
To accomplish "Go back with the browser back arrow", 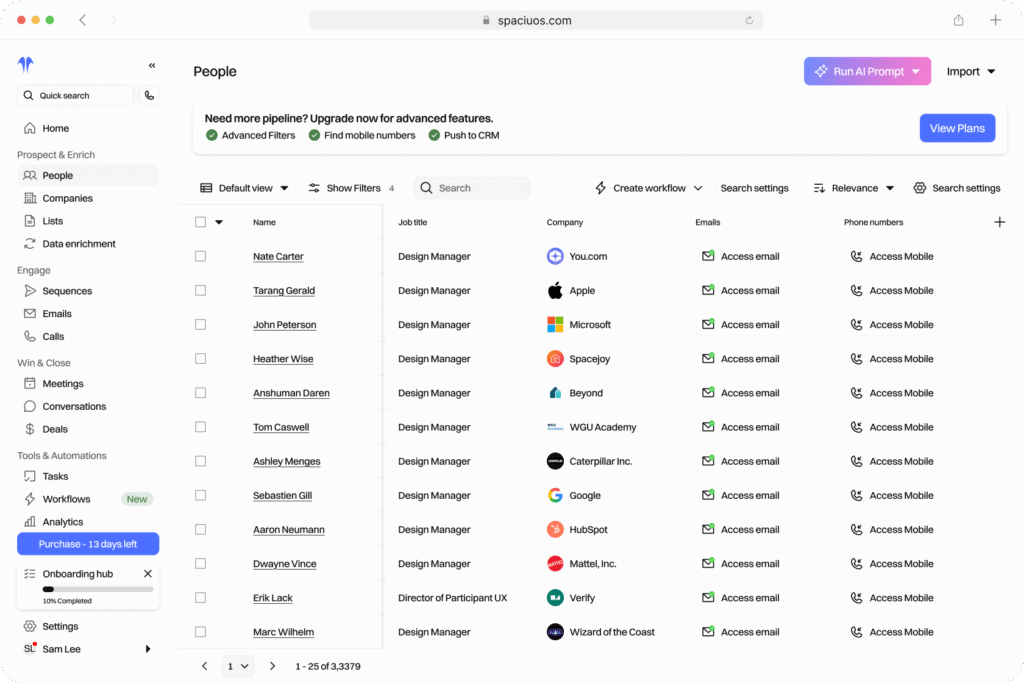I will pyautogui.click(x=83, y=20).
